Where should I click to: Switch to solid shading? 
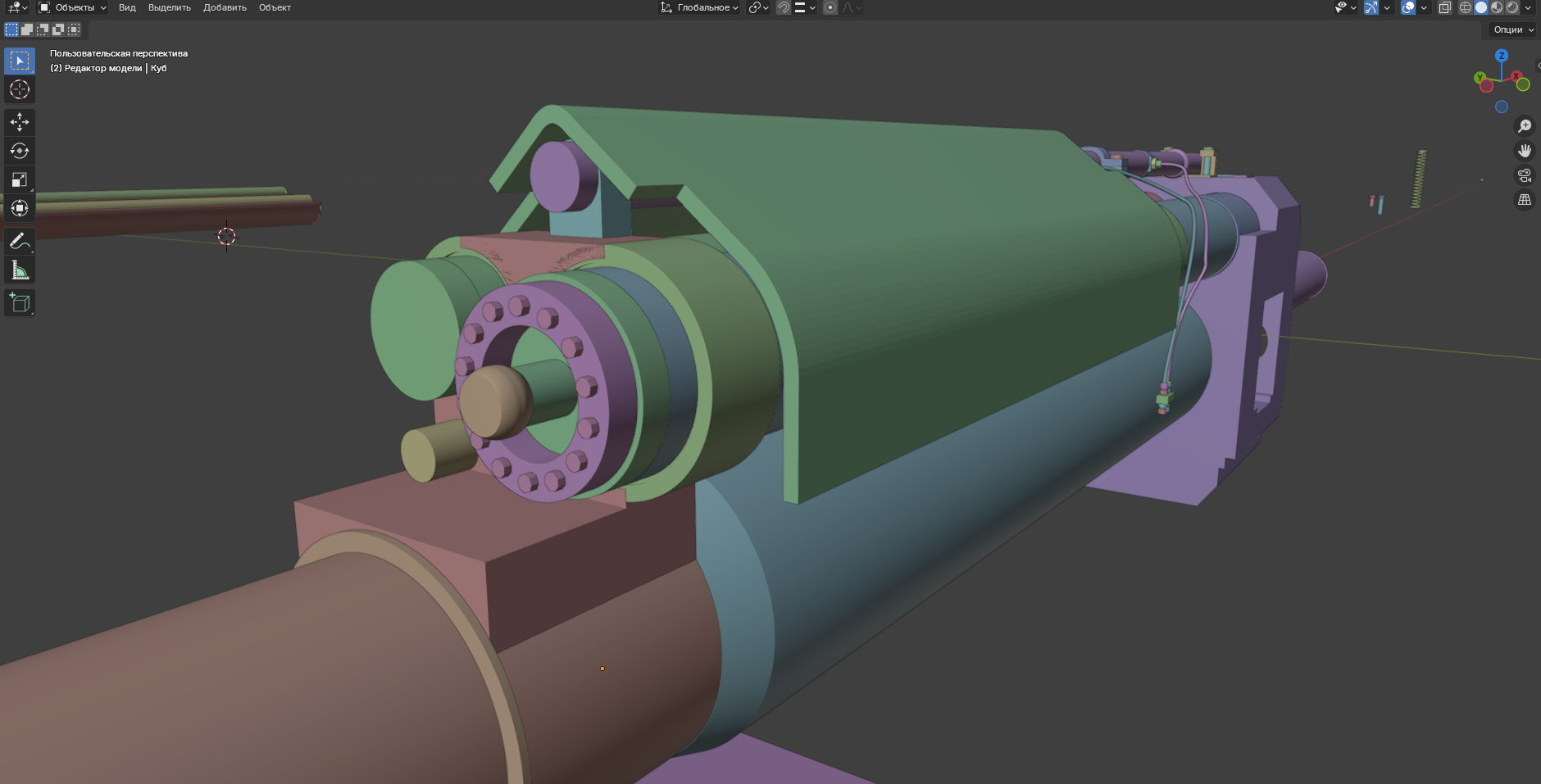1481,7
